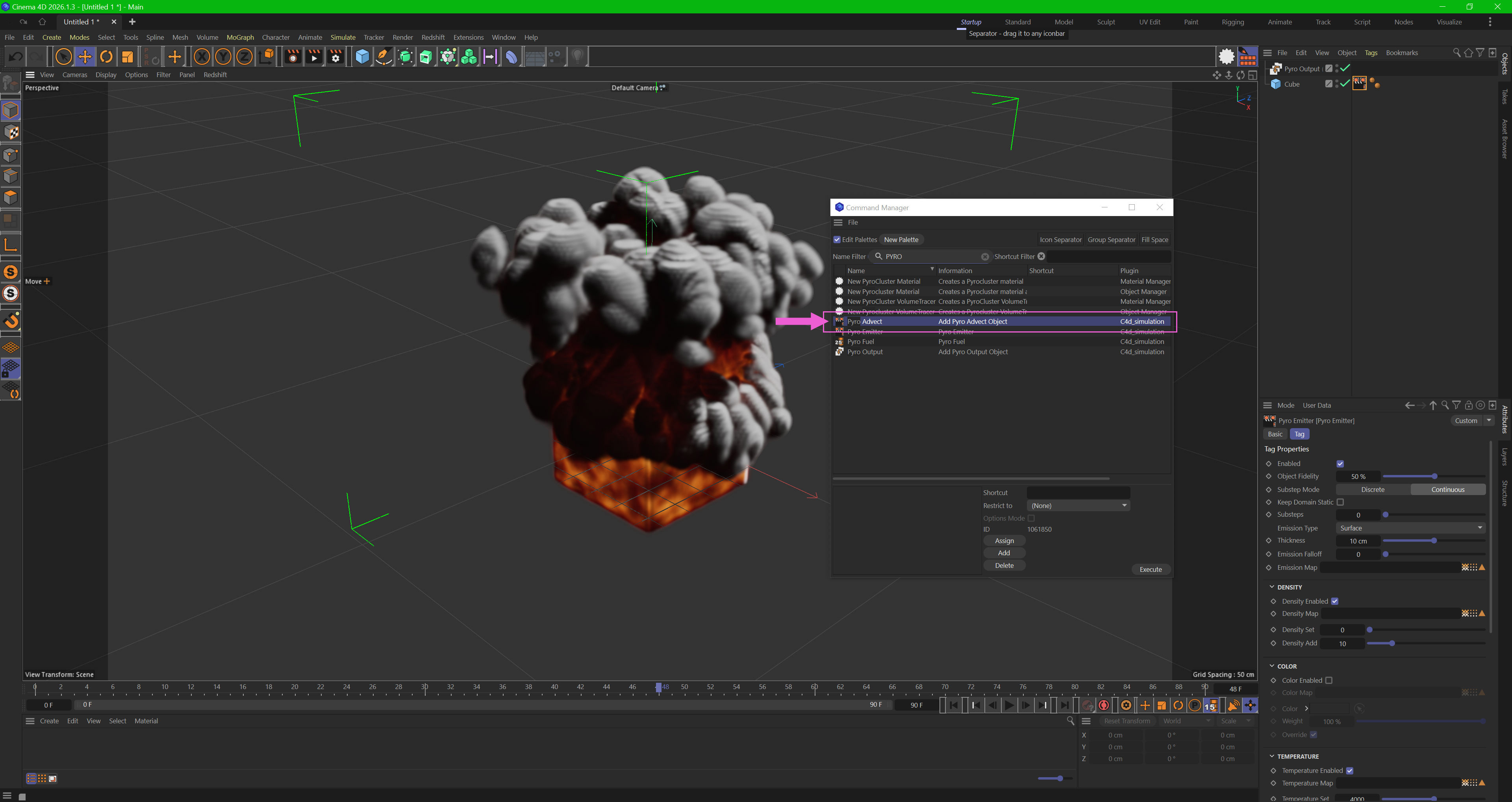
Task: Click the New Palette button
Action: pyautogui.click(x=901, y=239)
